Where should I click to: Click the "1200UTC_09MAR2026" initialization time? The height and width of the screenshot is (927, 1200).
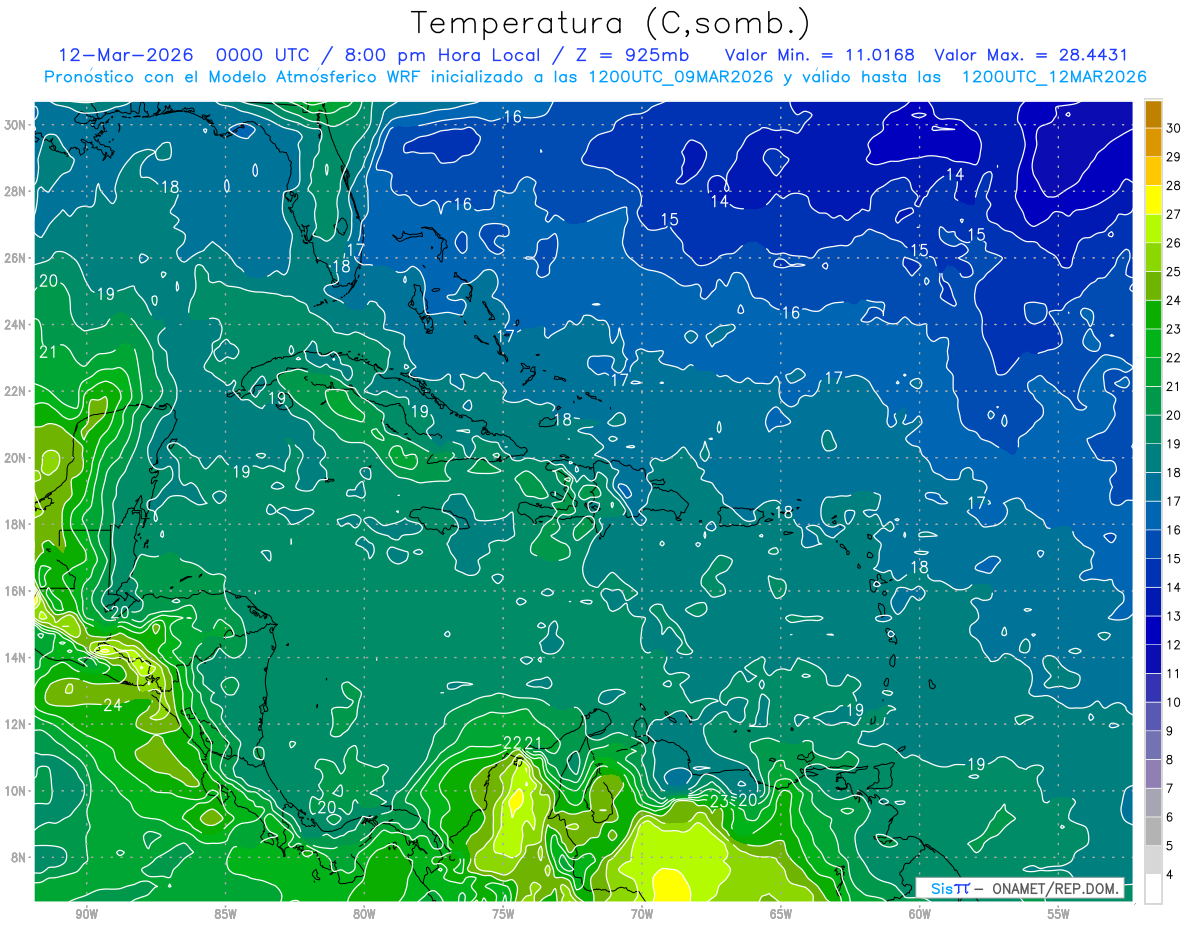tap(680, 77)
